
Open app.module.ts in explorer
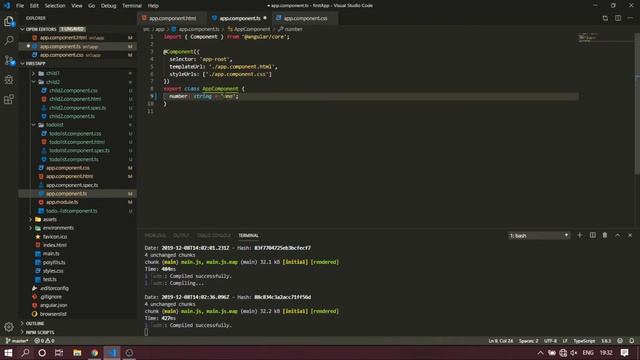pos(62,202)
